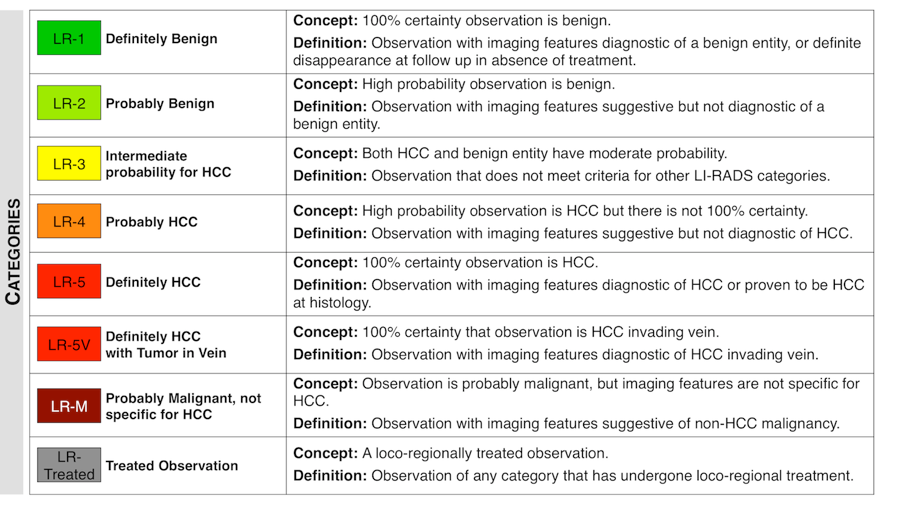This screenshot has height=506, width=900.
Task: Click 'Probably Malignant, not specific for HCC'
Action: tap(183, 406)
